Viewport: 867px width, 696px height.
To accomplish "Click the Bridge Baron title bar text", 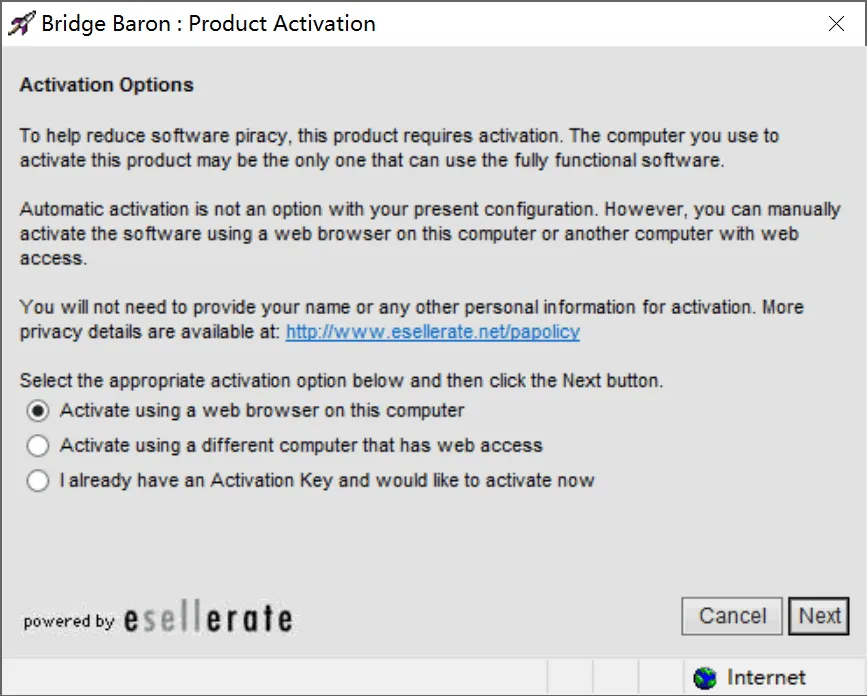I will click(x=208, y=24).
